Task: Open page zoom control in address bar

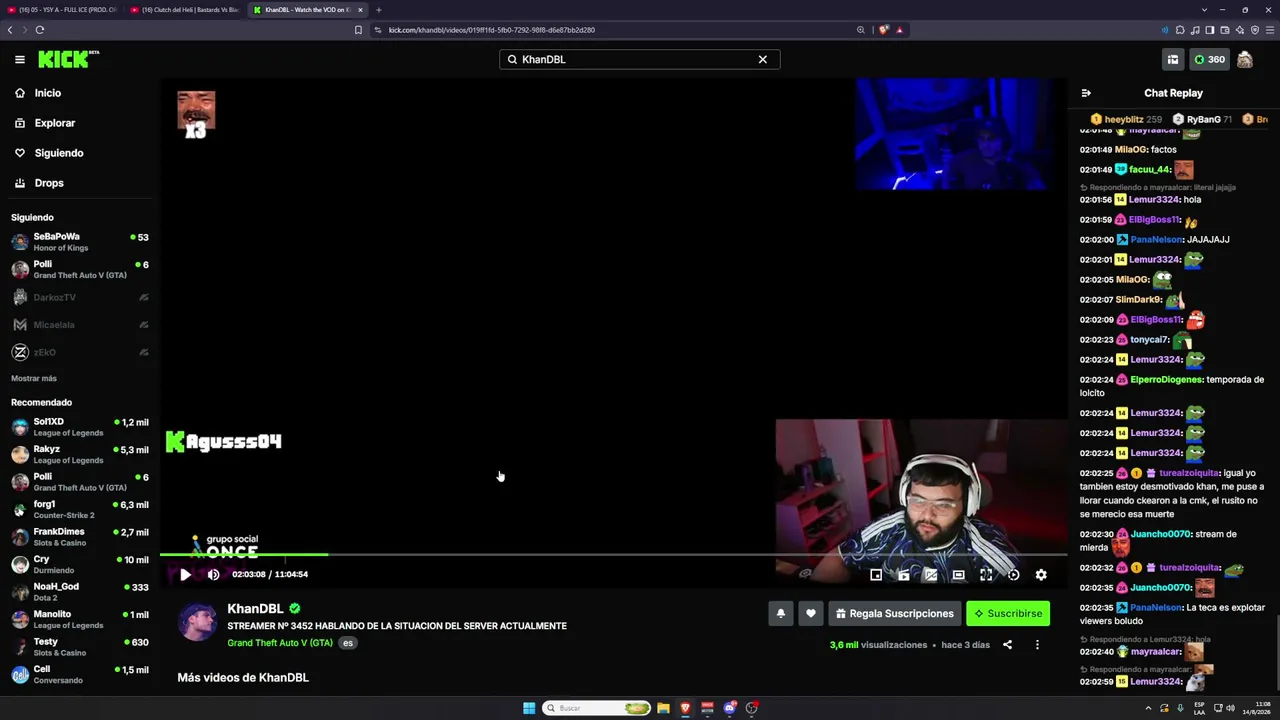Action: tap(860, 30)
